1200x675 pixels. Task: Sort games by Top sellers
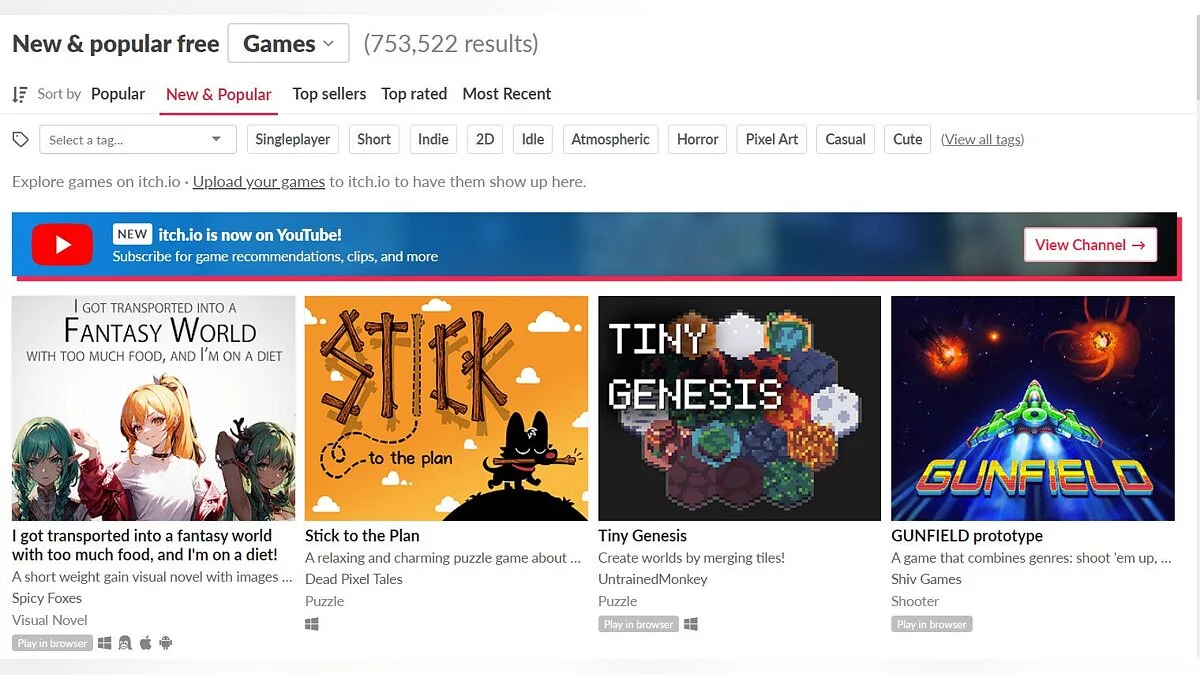329,94
